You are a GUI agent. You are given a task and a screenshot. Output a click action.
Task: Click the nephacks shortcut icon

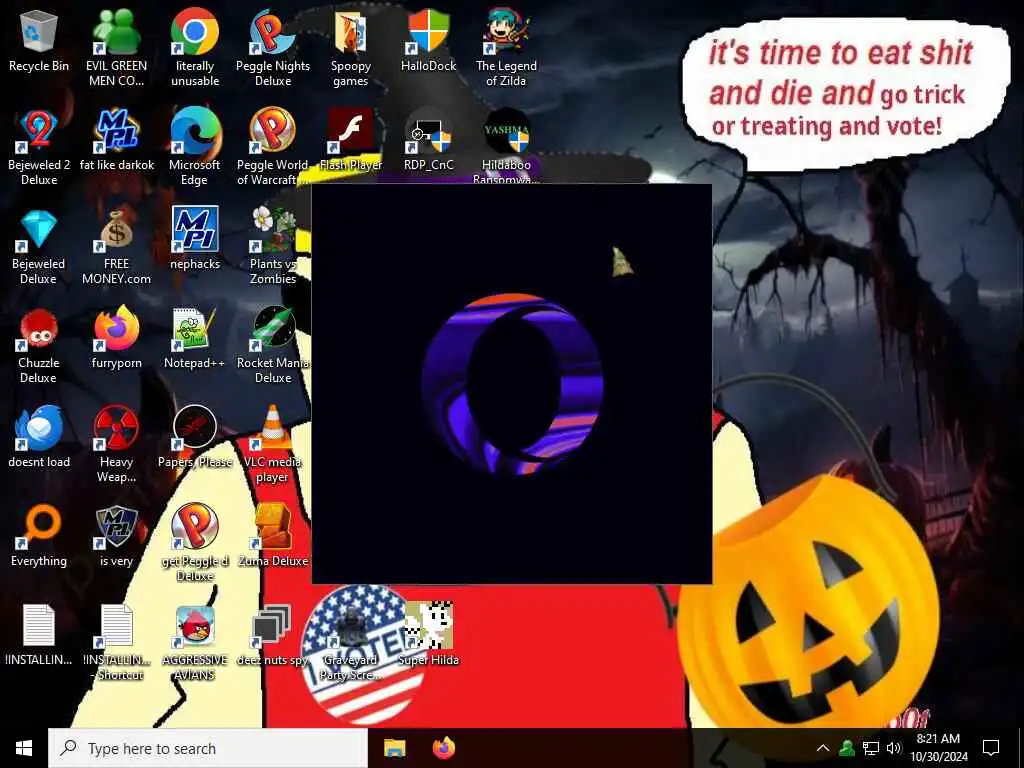(195, 230)
